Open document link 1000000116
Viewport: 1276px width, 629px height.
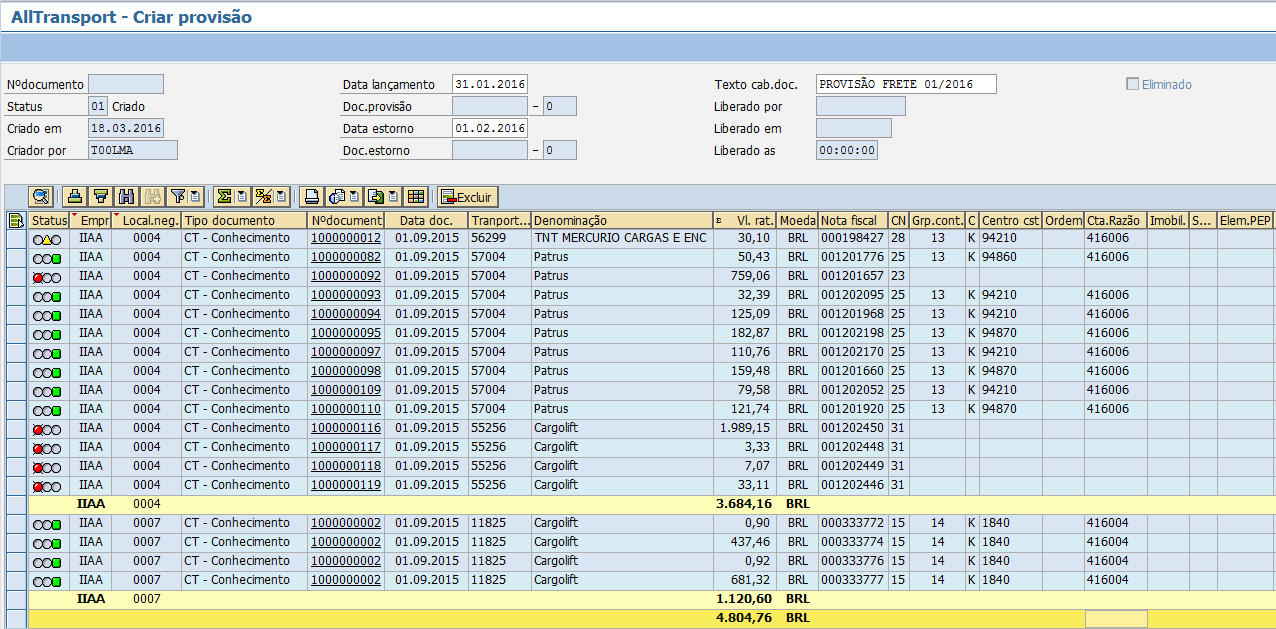click(345, 428)
